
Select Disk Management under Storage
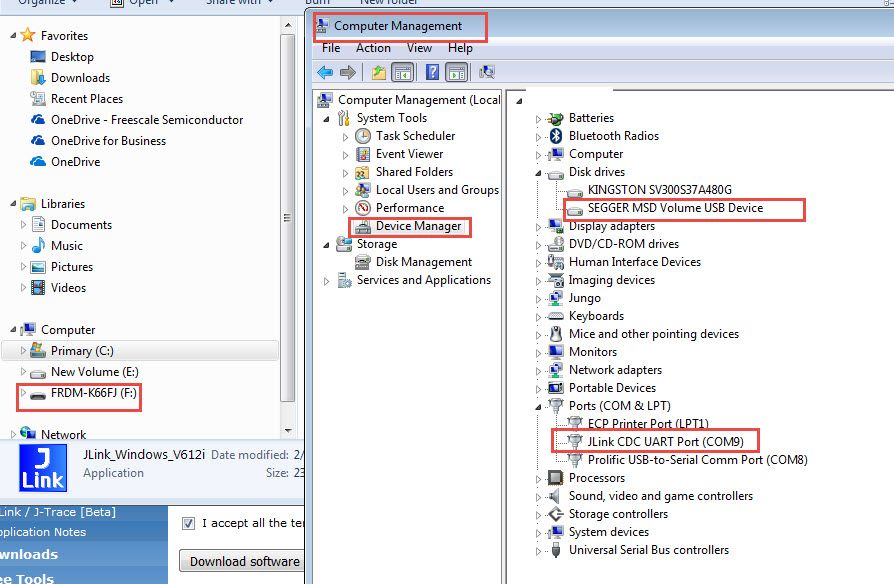(424, 262)
